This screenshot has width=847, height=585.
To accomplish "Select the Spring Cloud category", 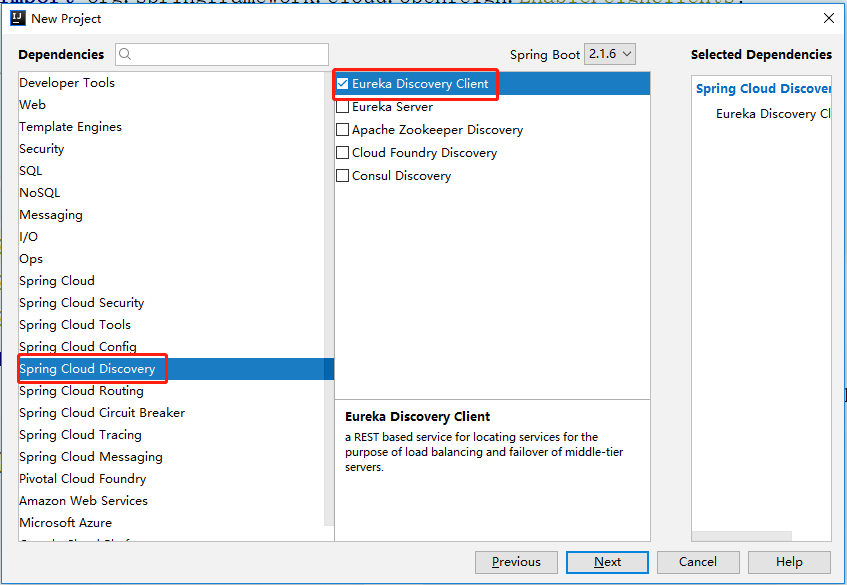I will click(x=171, y=281).
